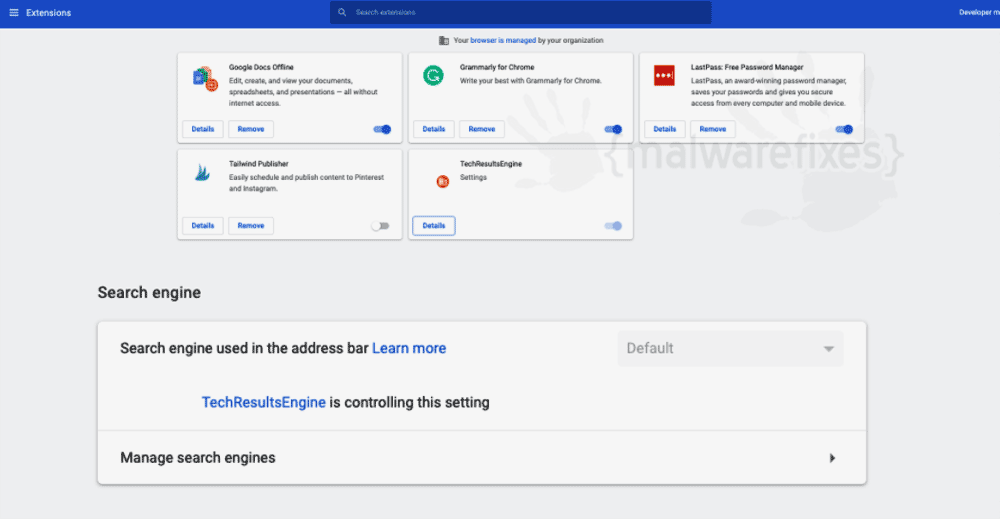Click the Grammarly for Chrome title text

497,67
